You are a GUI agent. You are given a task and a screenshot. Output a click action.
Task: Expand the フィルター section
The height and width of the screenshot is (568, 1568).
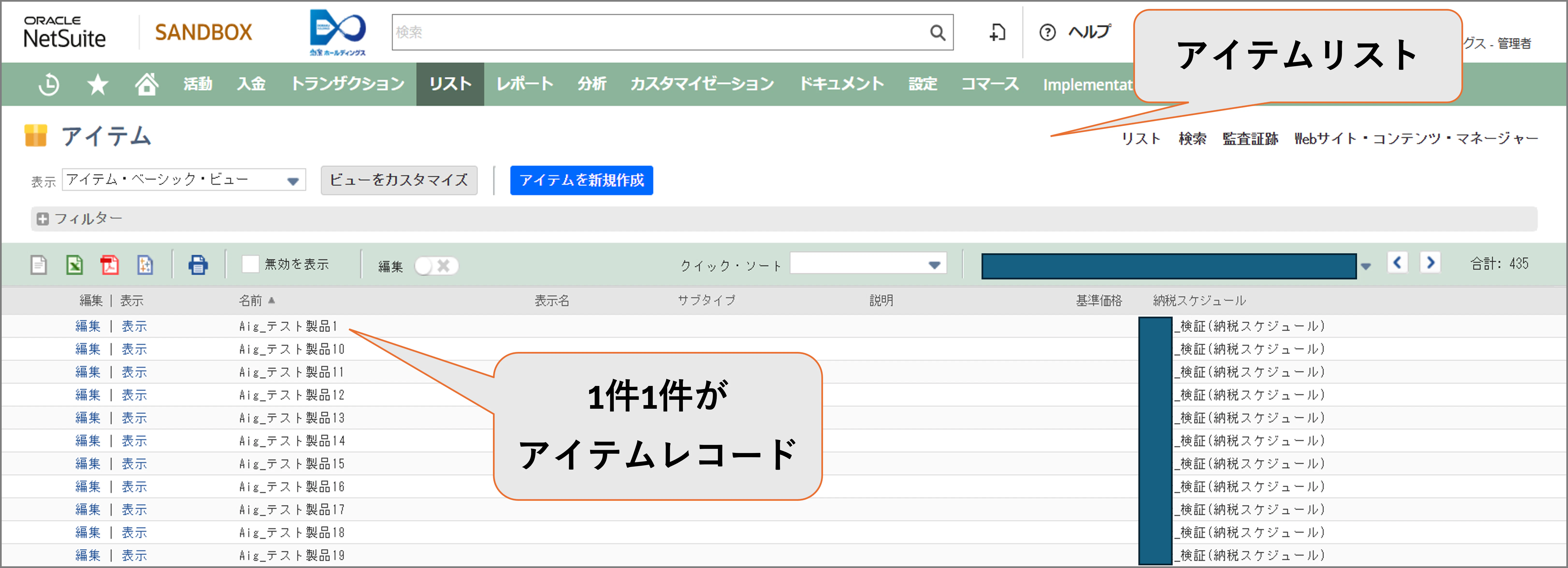pyautogui.click(x=42, y=218)
